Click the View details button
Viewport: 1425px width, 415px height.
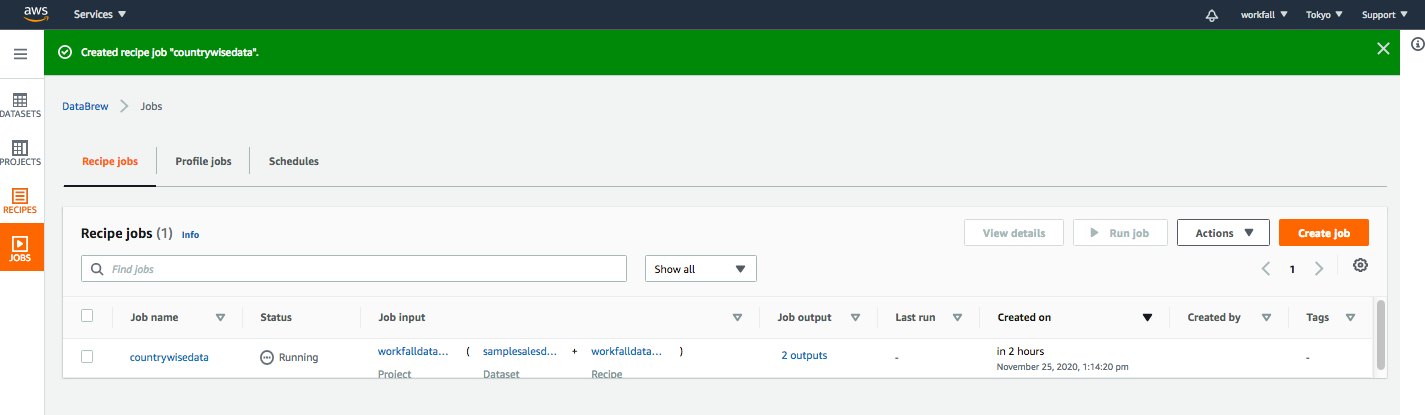coord(1014,233)
